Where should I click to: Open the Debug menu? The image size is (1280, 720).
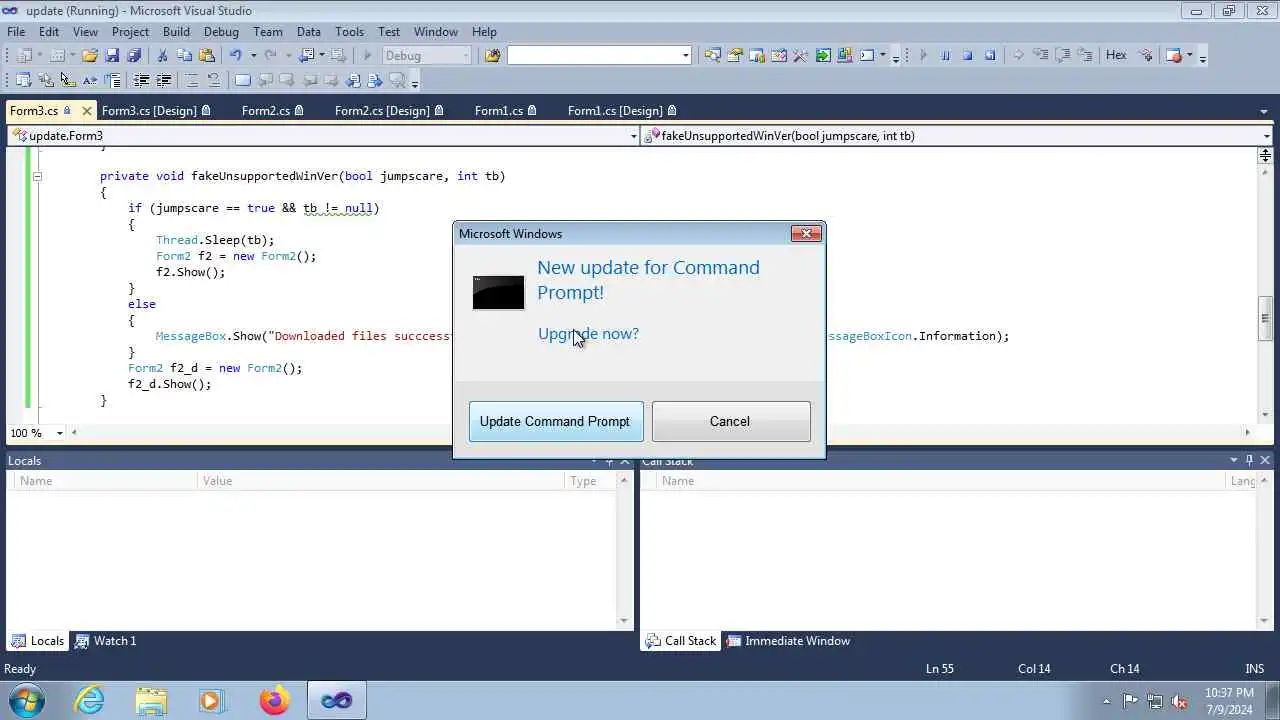click(221, 32)
